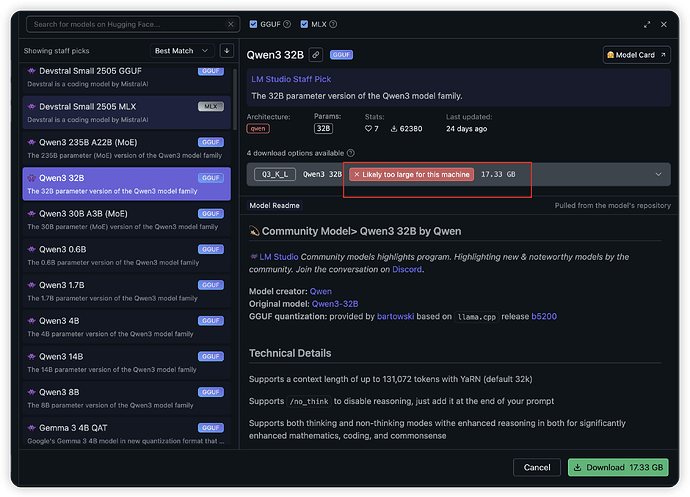Clear the search field with the X icon
690x497 pixels.
(231, 24)
